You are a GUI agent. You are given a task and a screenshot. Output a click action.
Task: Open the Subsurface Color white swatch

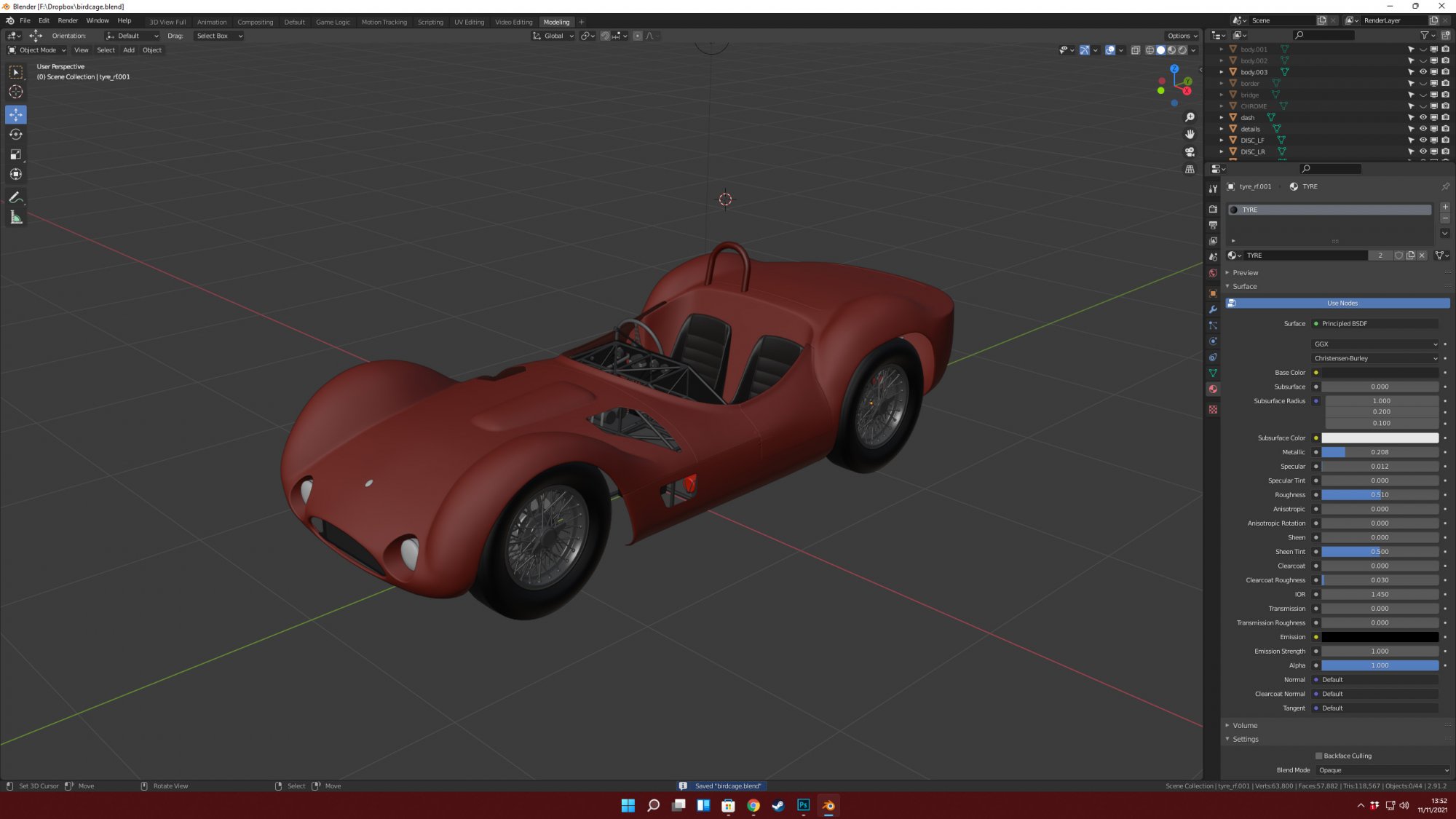1380,438
